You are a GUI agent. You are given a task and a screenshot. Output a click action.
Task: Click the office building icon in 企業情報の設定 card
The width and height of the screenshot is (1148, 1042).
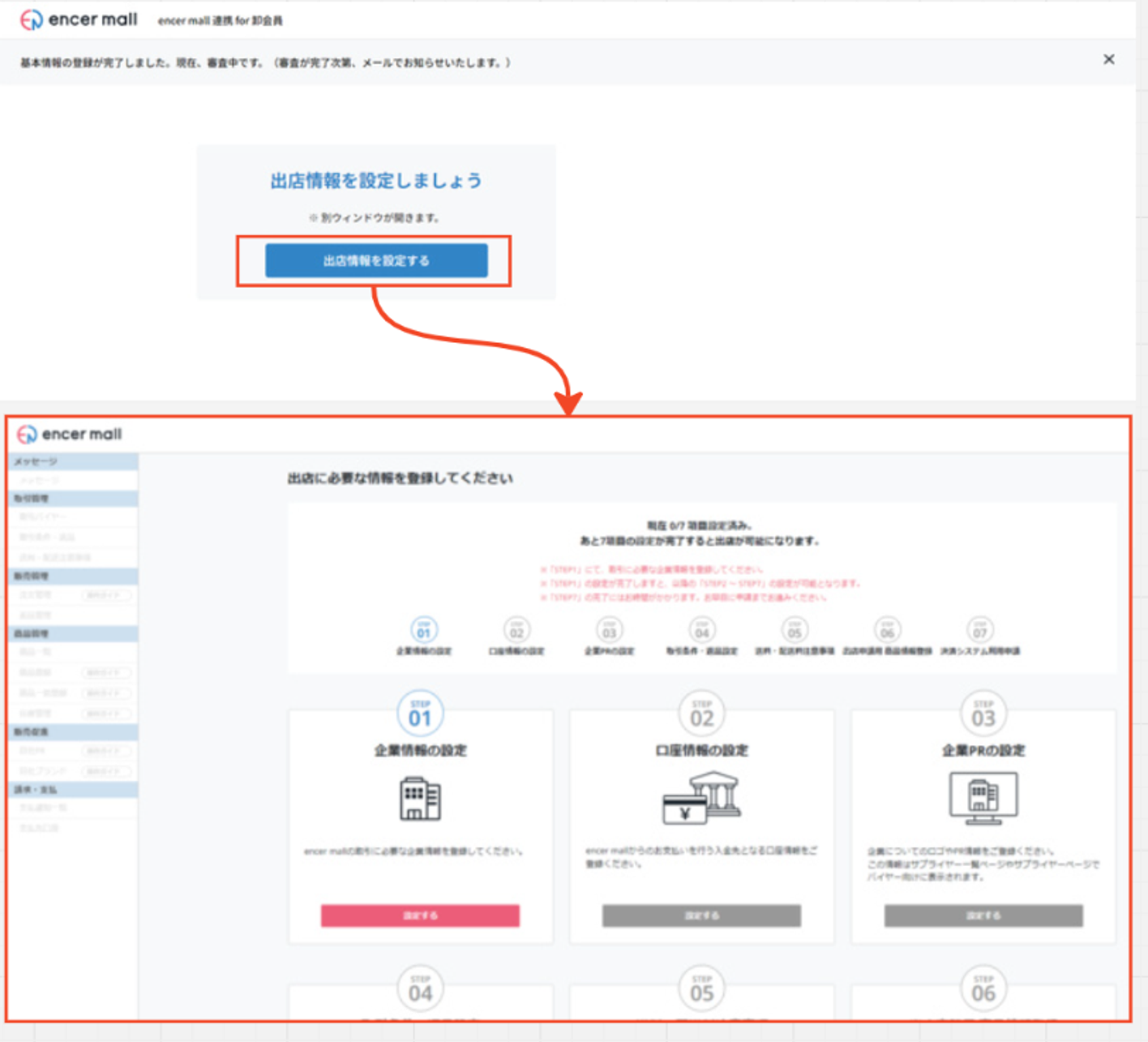point(420,798)
